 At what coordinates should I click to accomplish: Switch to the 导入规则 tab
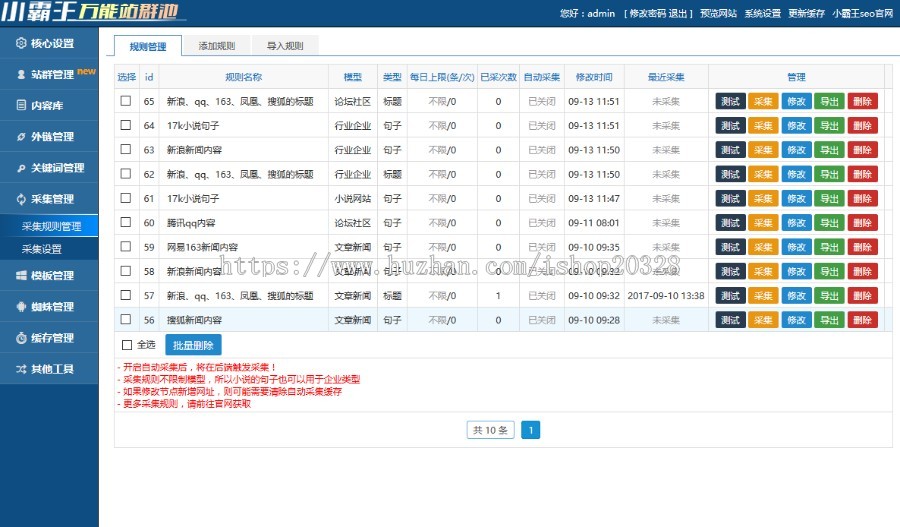[x=285, y=45]
